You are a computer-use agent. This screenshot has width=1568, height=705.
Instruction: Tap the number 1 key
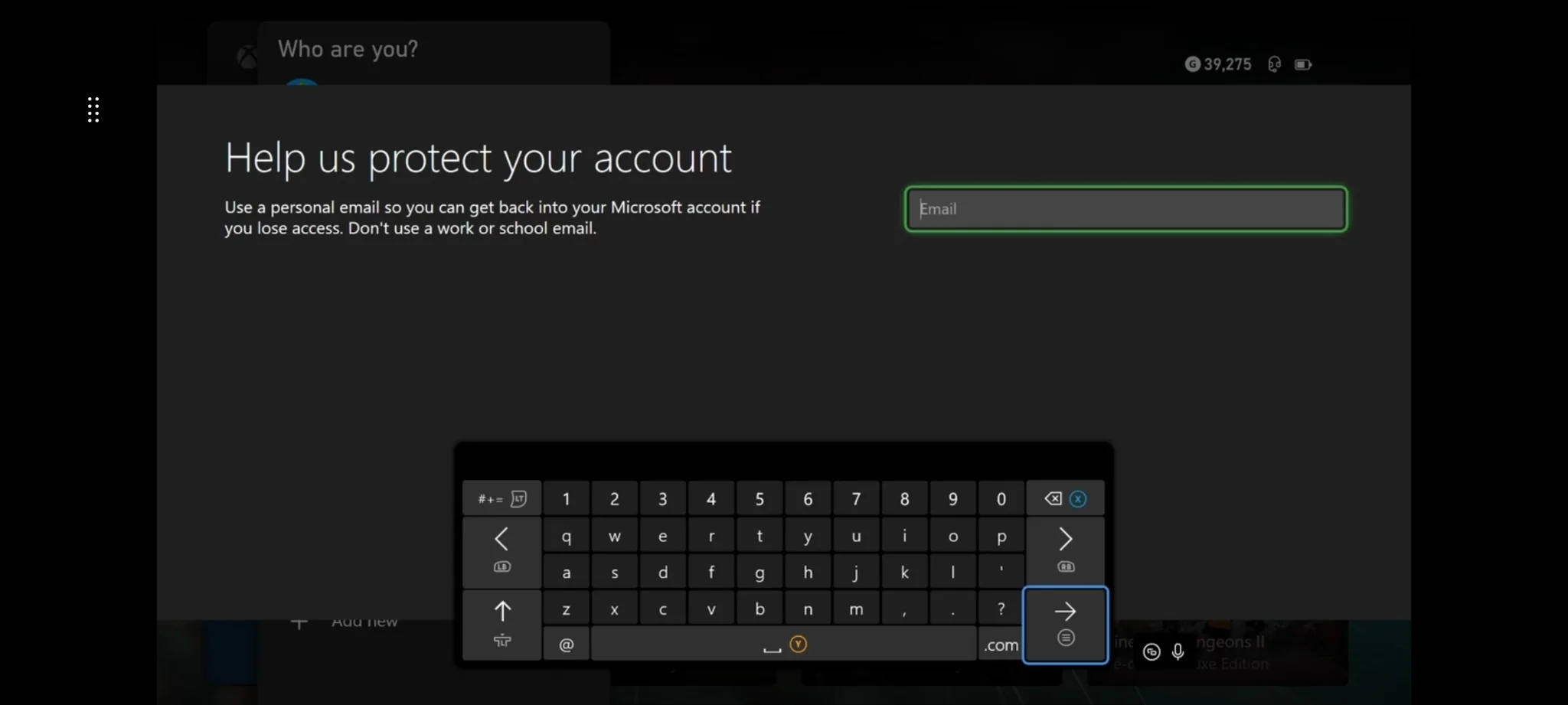point(566,498)
